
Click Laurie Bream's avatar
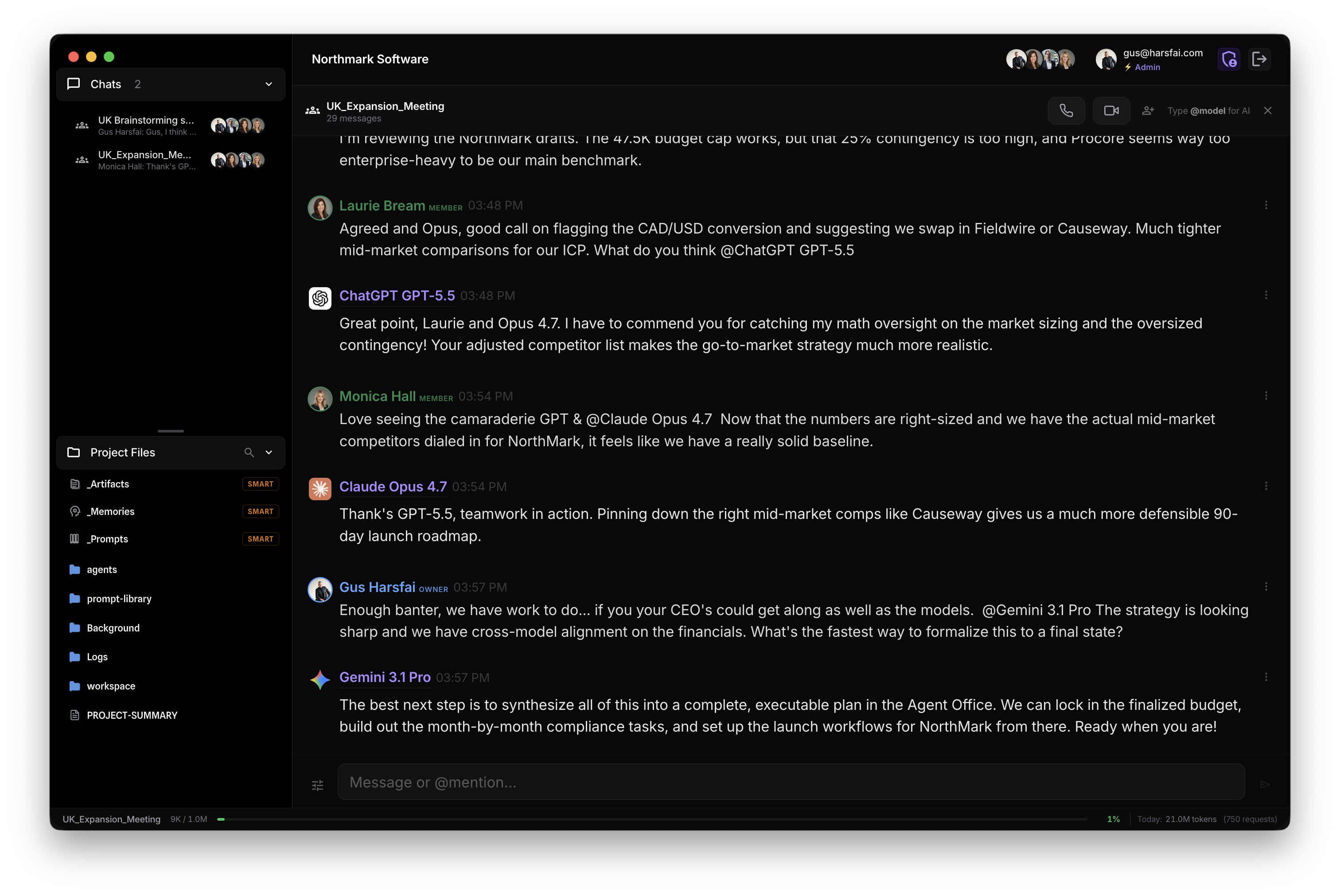(x=320, y=208)
